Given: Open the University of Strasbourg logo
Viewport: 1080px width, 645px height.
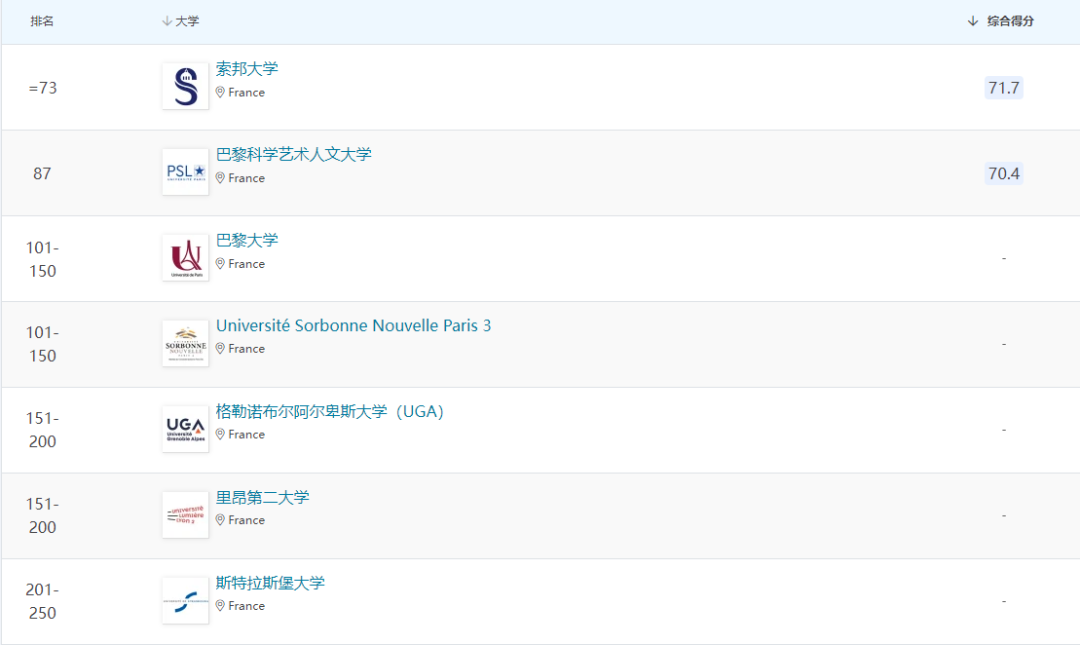Looking at the screenshot, I should tap(185, 600).
